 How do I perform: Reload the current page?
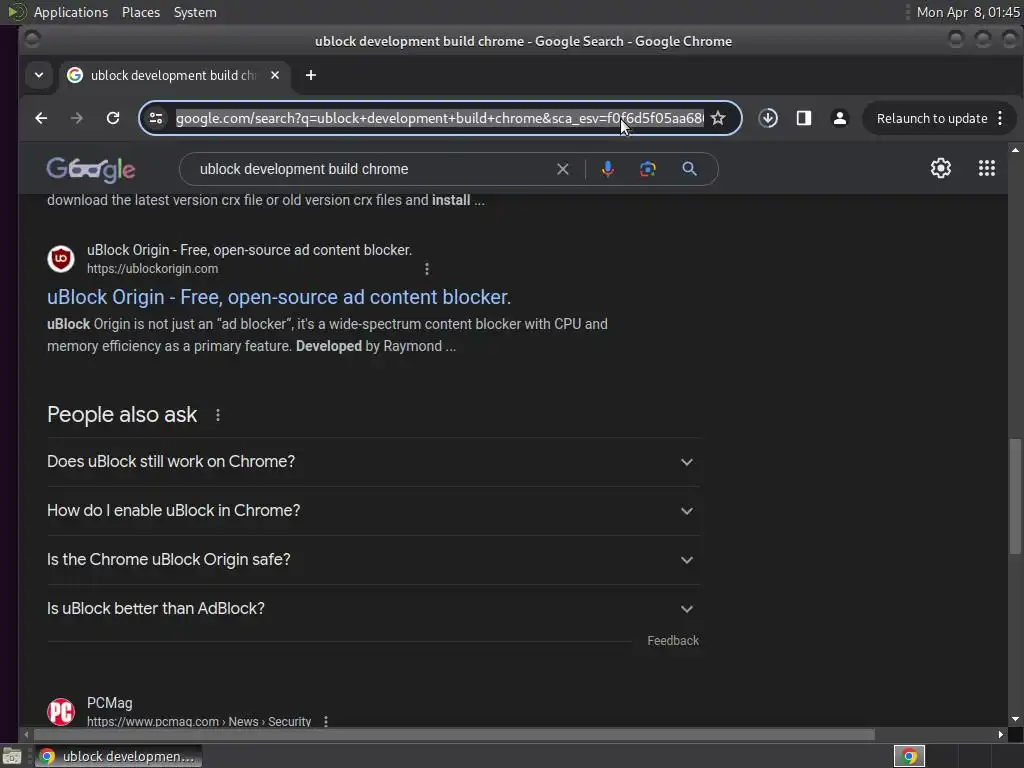click(x=113, y=118)
